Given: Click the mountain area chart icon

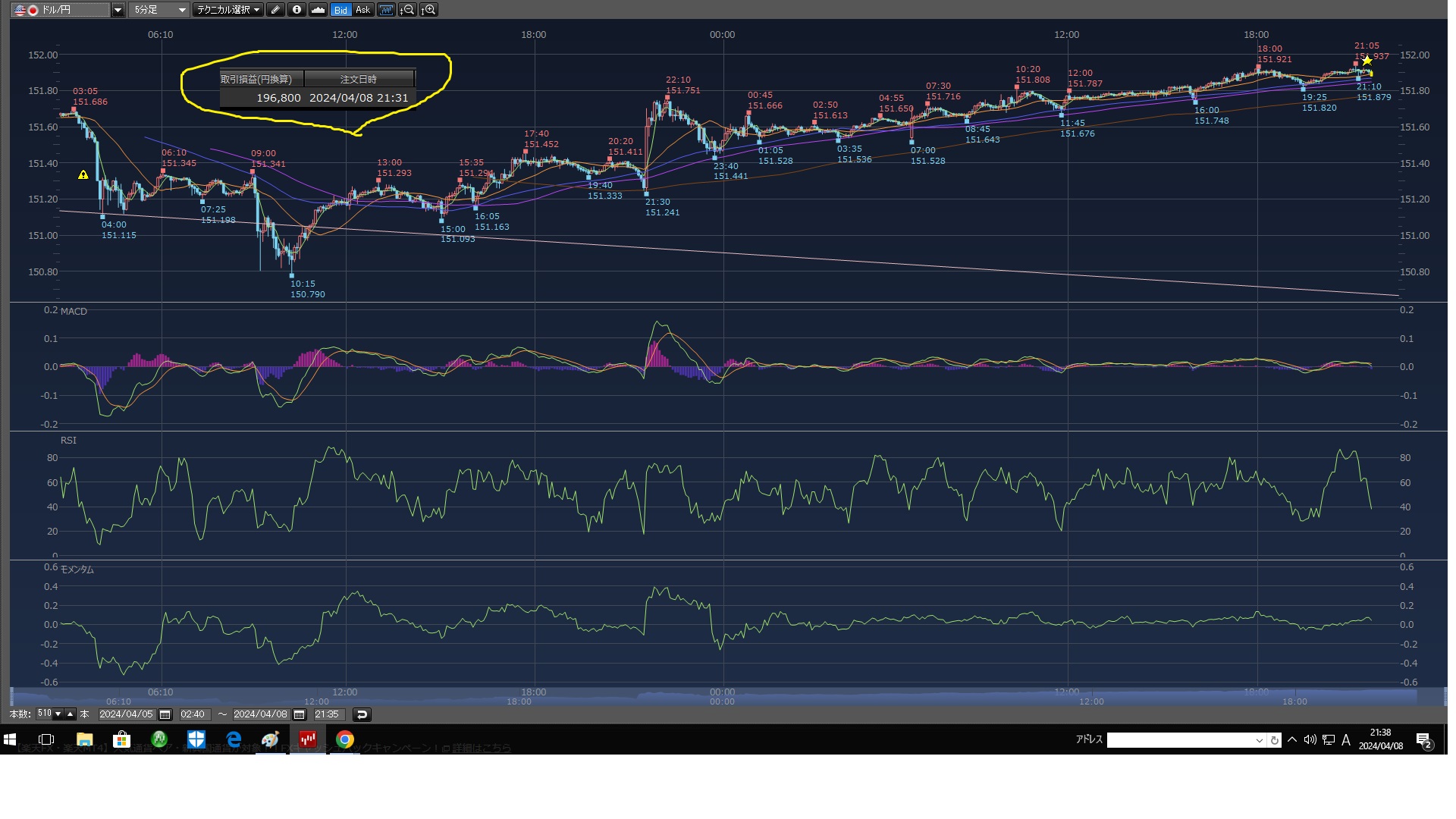Looking at the screenshot, I should tap(318, 10).
